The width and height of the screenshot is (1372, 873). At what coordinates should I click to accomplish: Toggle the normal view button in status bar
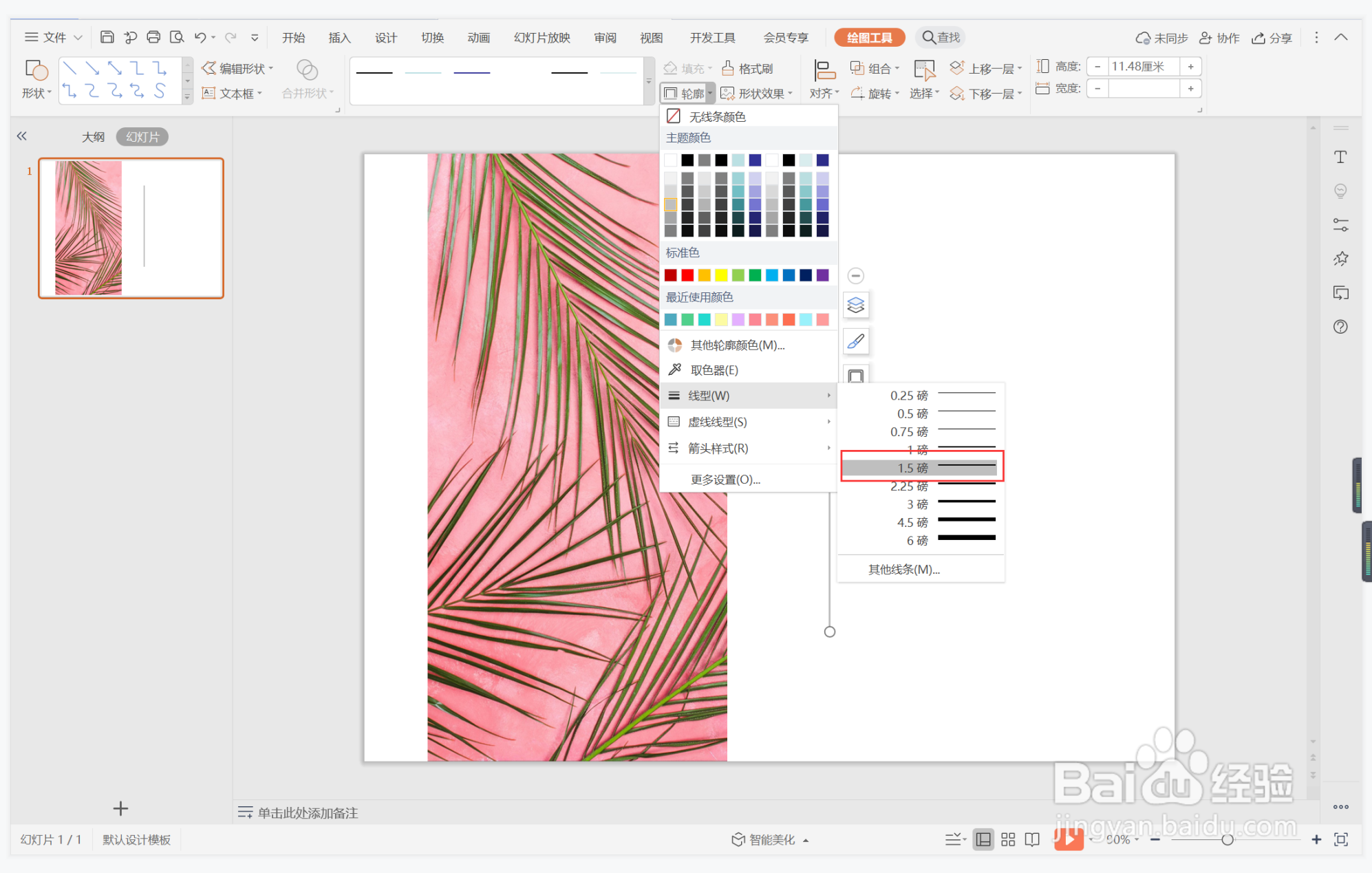point(983,839)
